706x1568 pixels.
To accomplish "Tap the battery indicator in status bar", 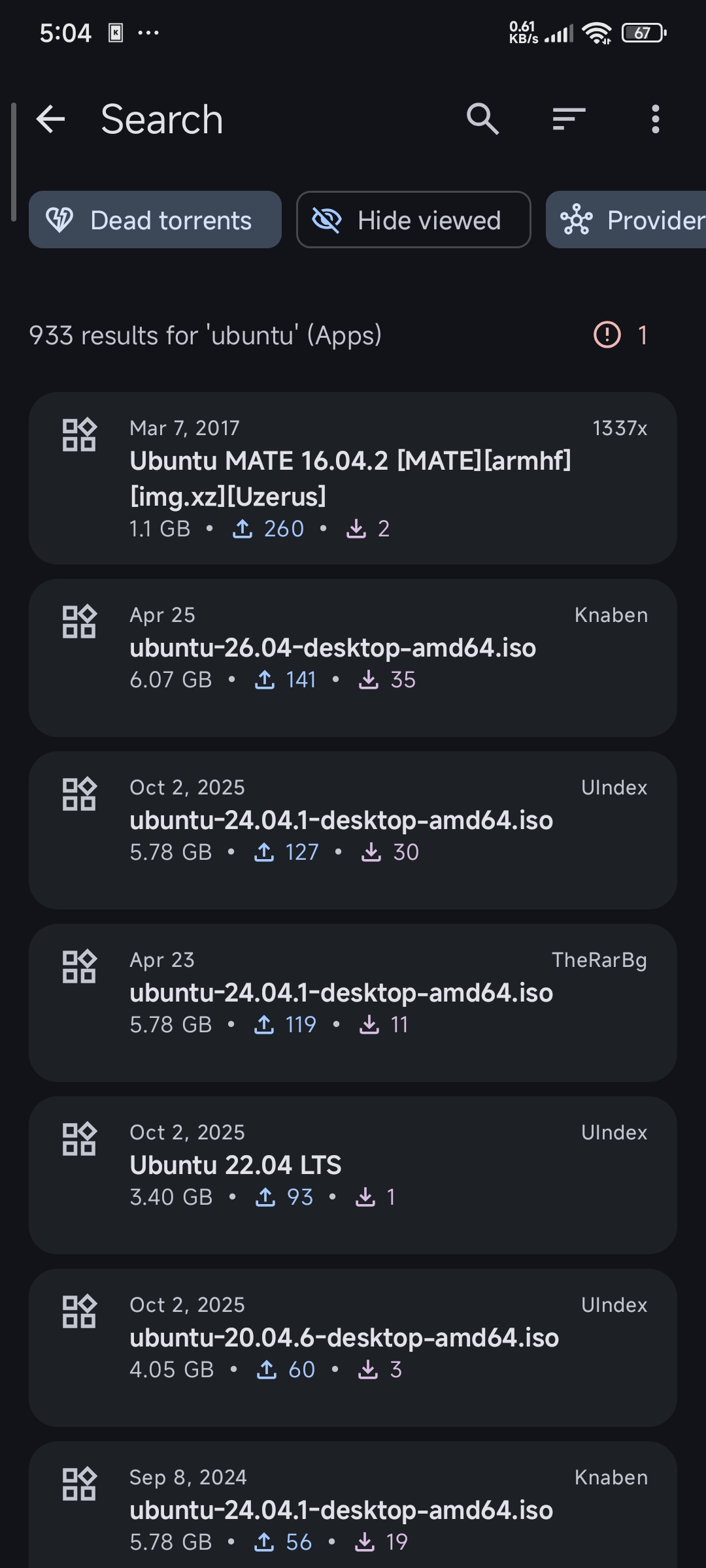I will [x=644, y=33].
